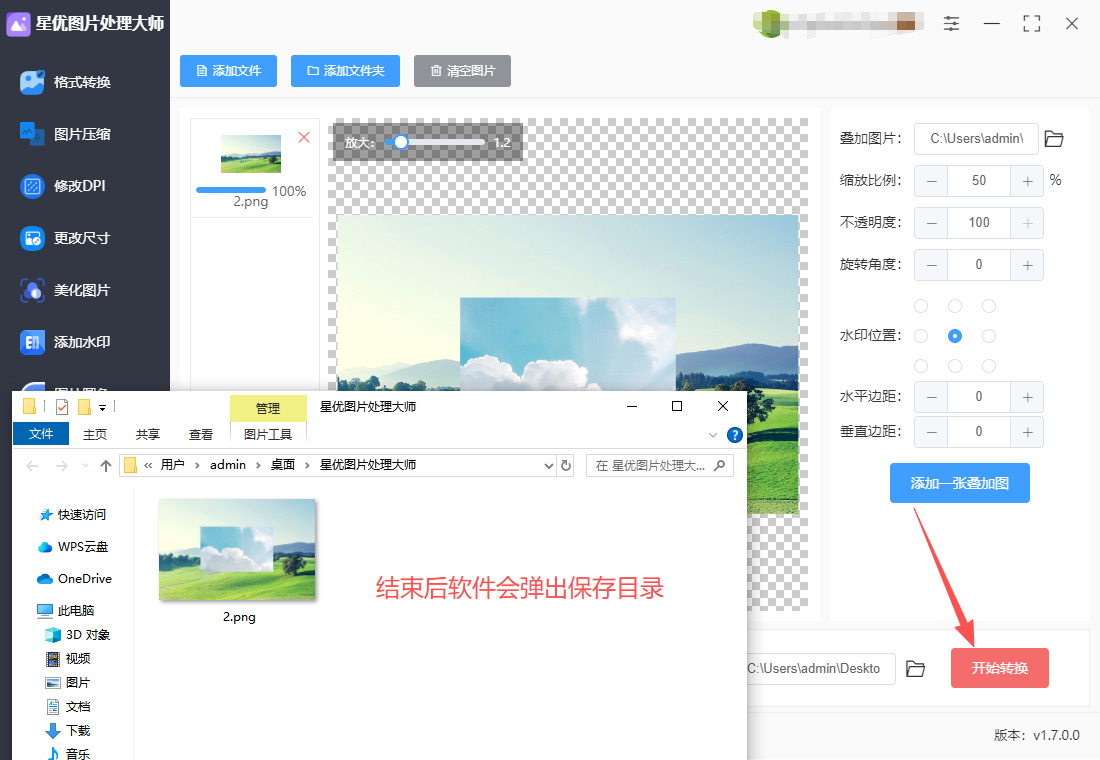The image size is (1100, 760).
Task: Open the 共享 tab in Explorer ribbon
Action: pos(147,434)
